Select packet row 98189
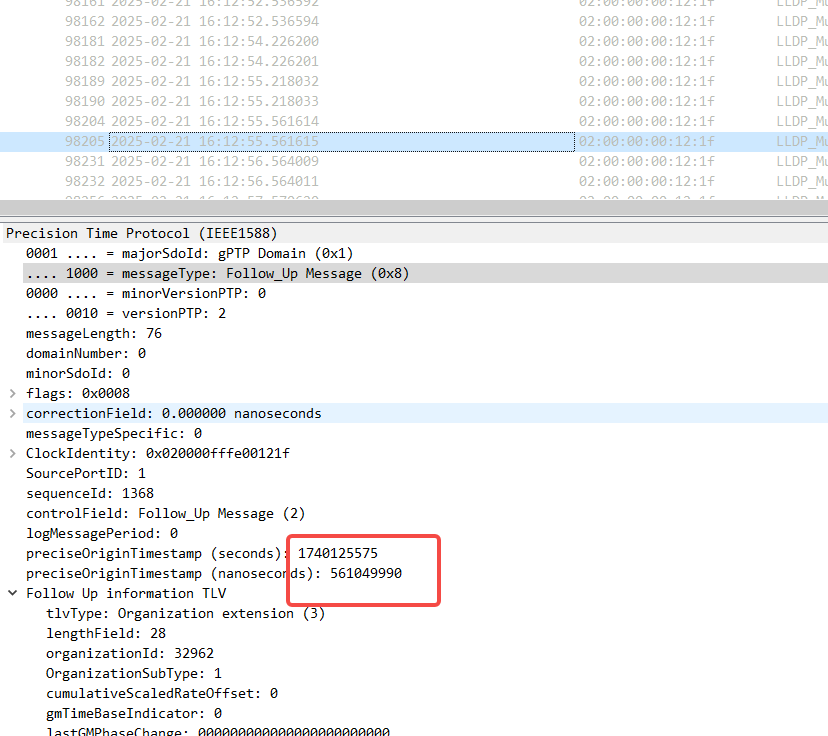Screen dimensions: 828x736 [414, 82]
